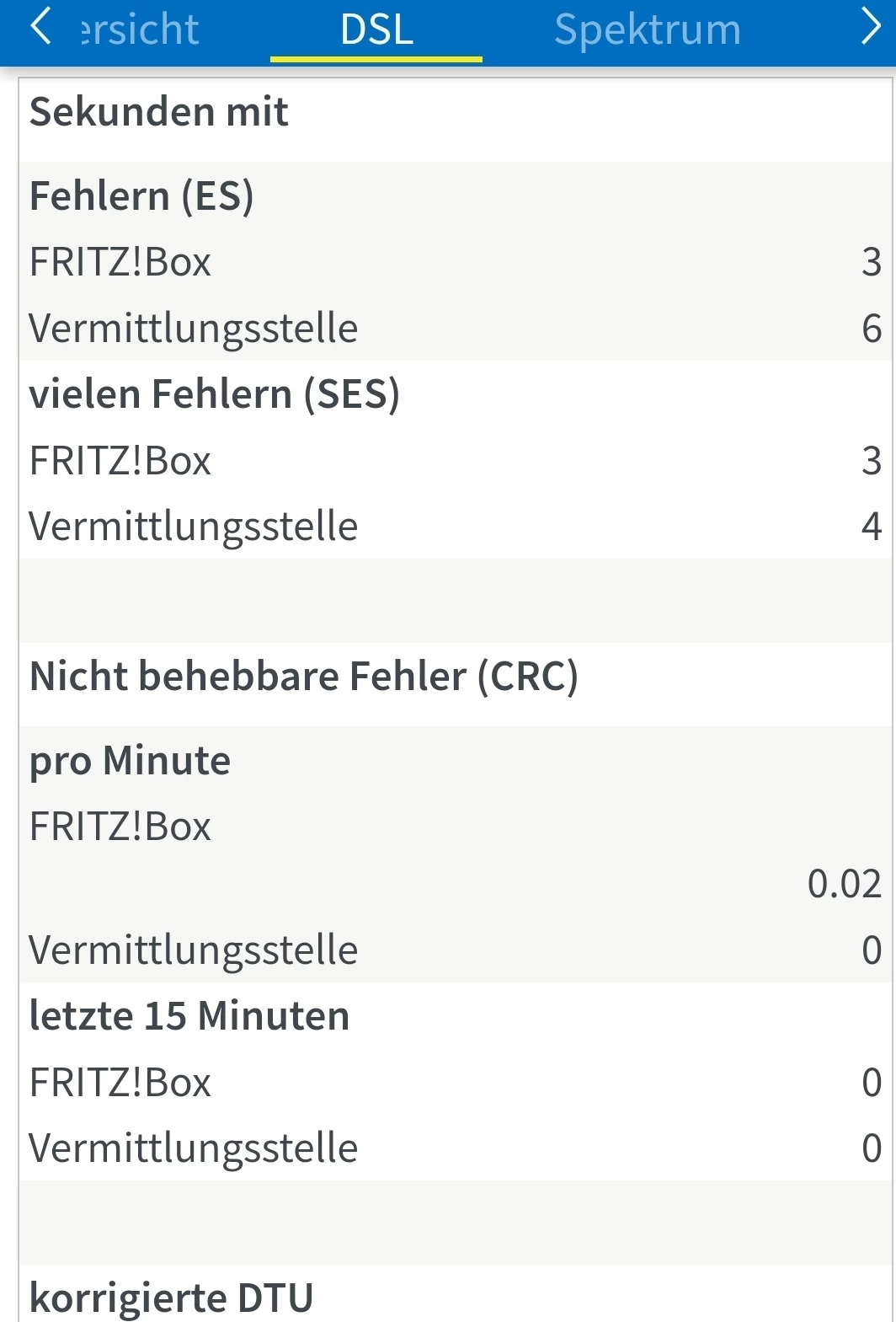This screenshot has height=1322, width=896.
Task: Tap the Vermittlungsstelle ES value 6
Action: 871,329
